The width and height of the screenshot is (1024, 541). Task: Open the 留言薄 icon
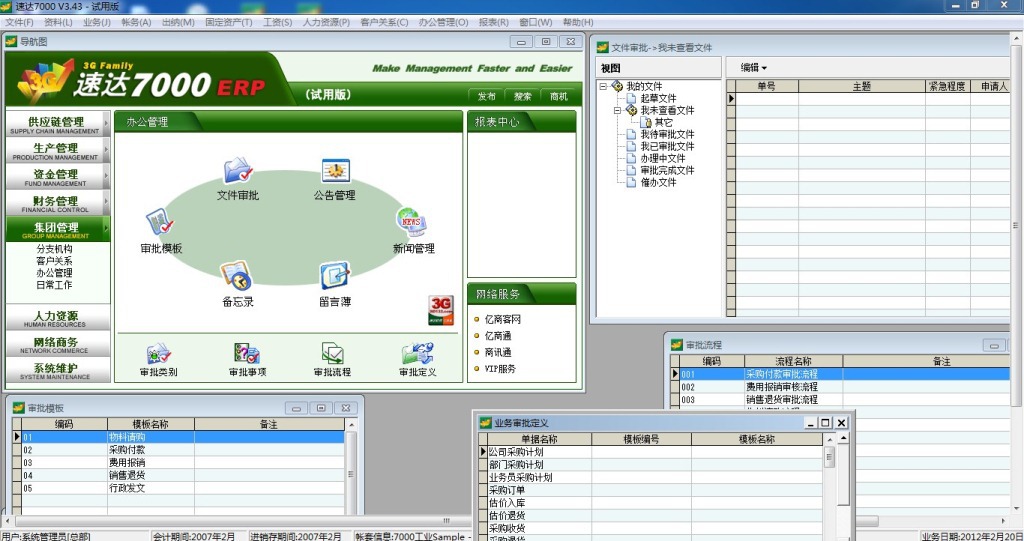(x=335, y=276)
